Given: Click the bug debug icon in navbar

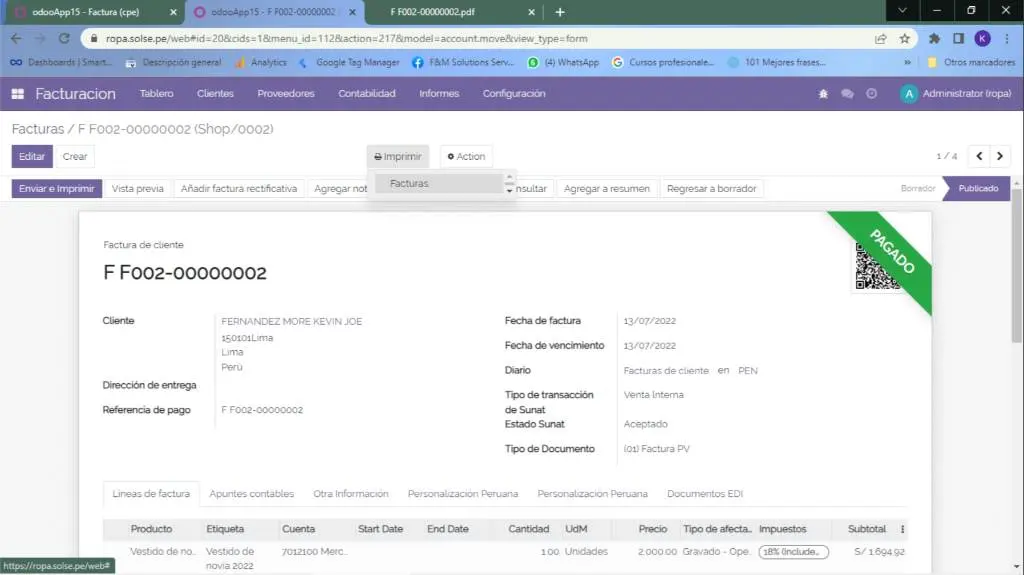Looking at the screenshot, I should (823, 94).
